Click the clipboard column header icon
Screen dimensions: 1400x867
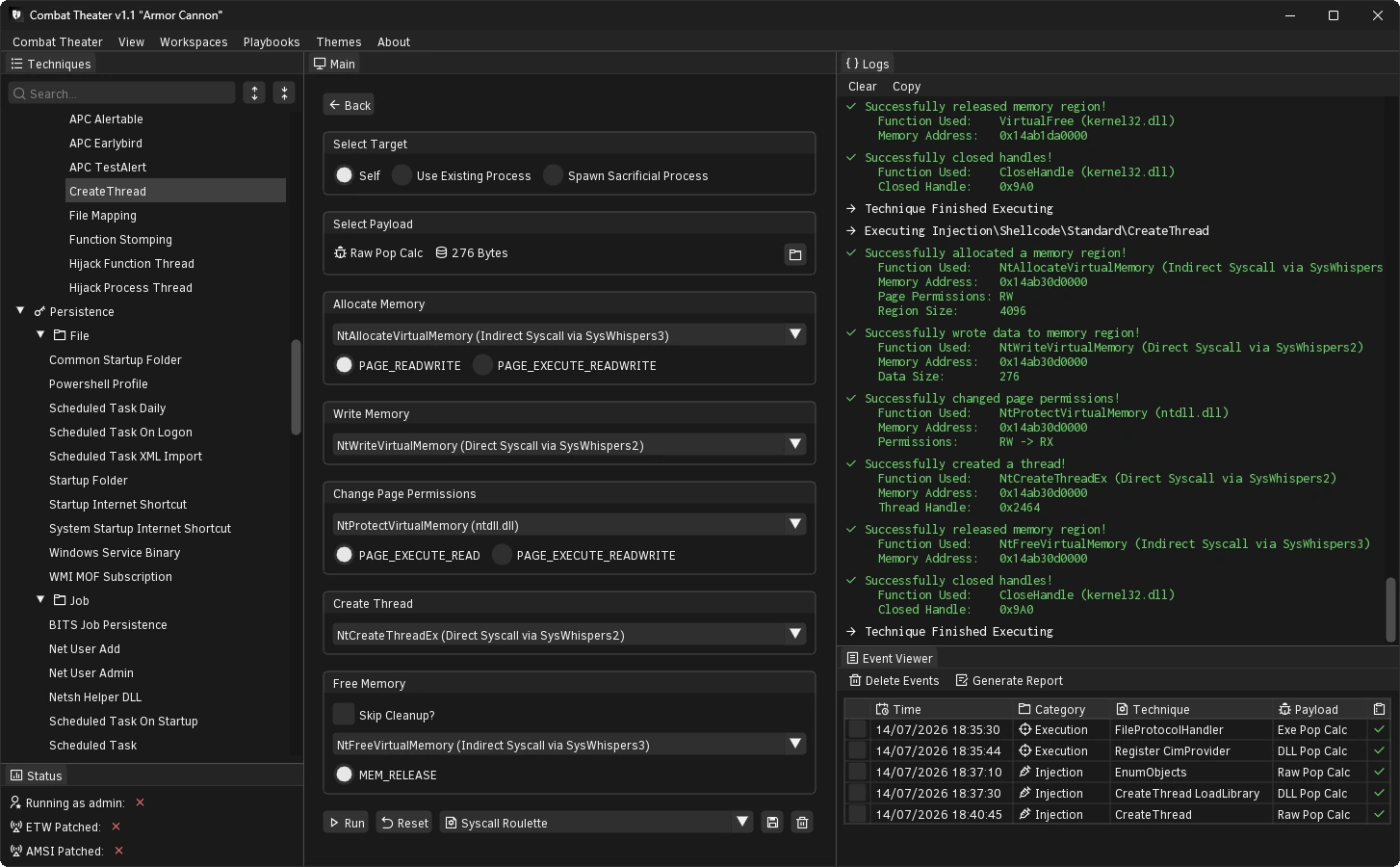pyautogui.click(x=1379, y=709)
